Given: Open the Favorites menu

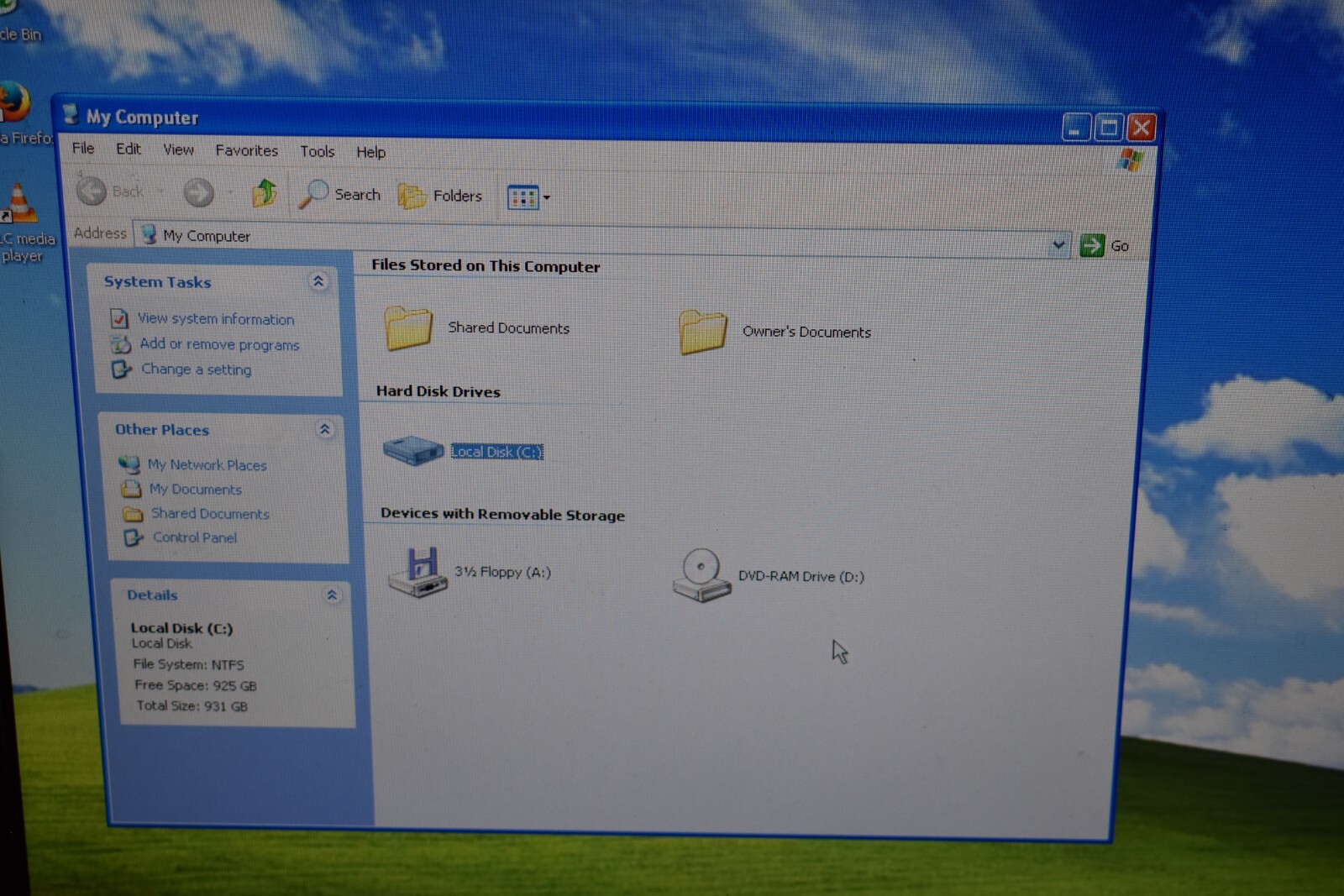Looking at the screenshot, I should pos(246,150).
